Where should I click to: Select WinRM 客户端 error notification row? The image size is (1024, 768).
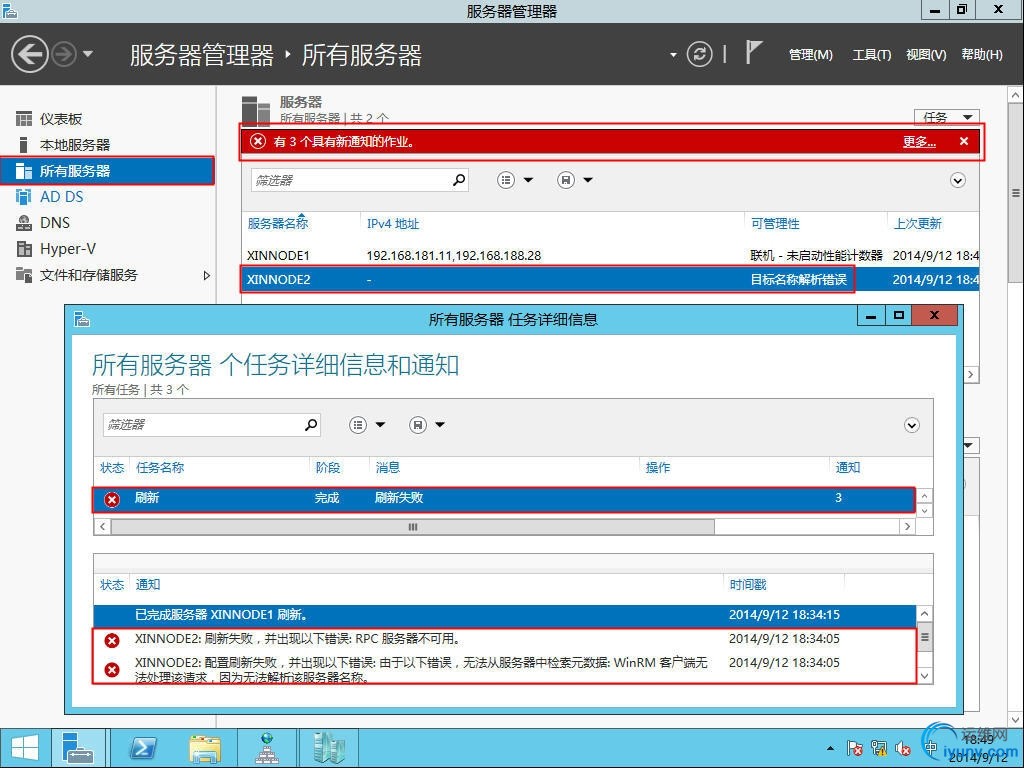tap(505, 669)
